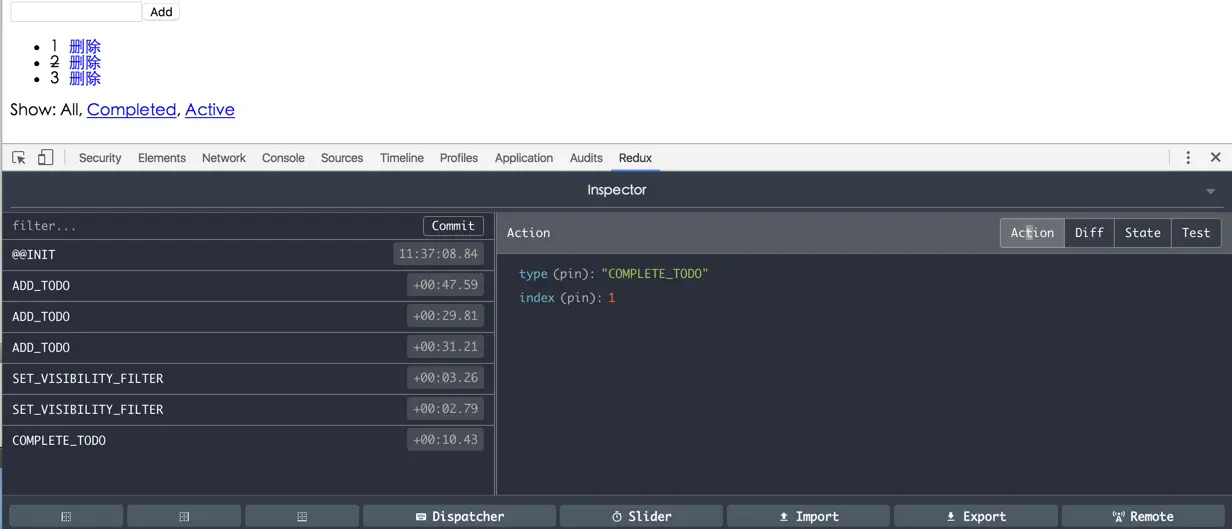Open the left-docked monitor window icon
The image size is (1232, 529).
[x=66, y=516]
